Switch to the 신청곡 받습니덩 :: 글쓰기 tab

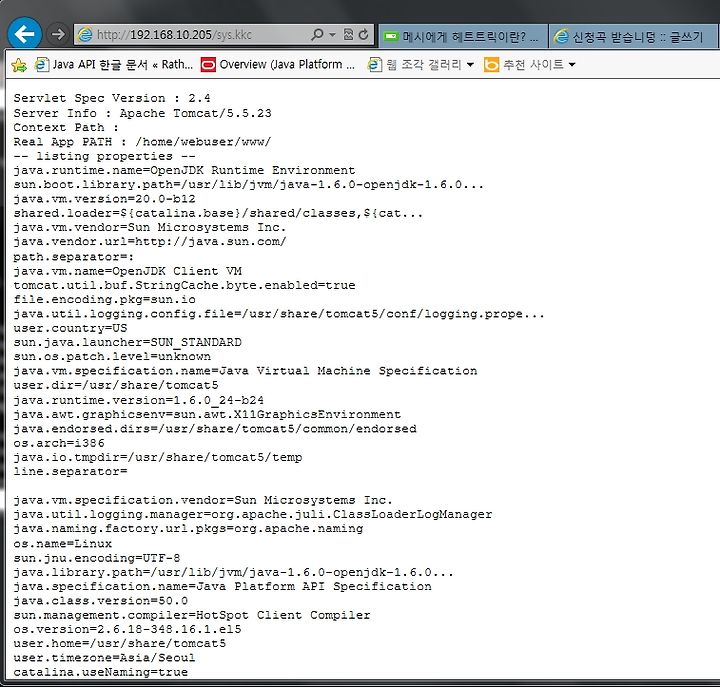[634, 36]
